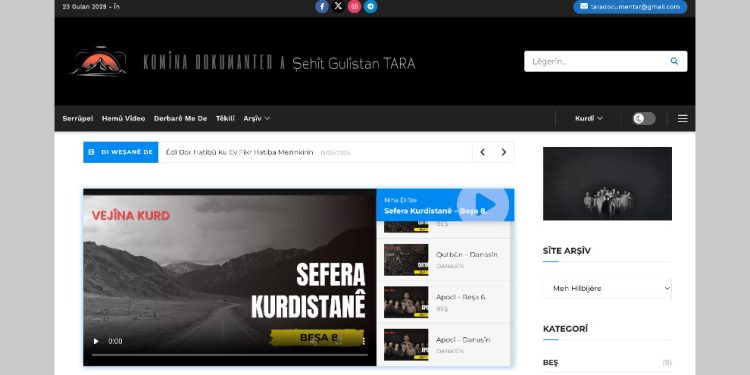Viewport: 750px width, 375px height.
Task: Click the taradocumentar@gmail.com email button
Action: coord(630,7)
